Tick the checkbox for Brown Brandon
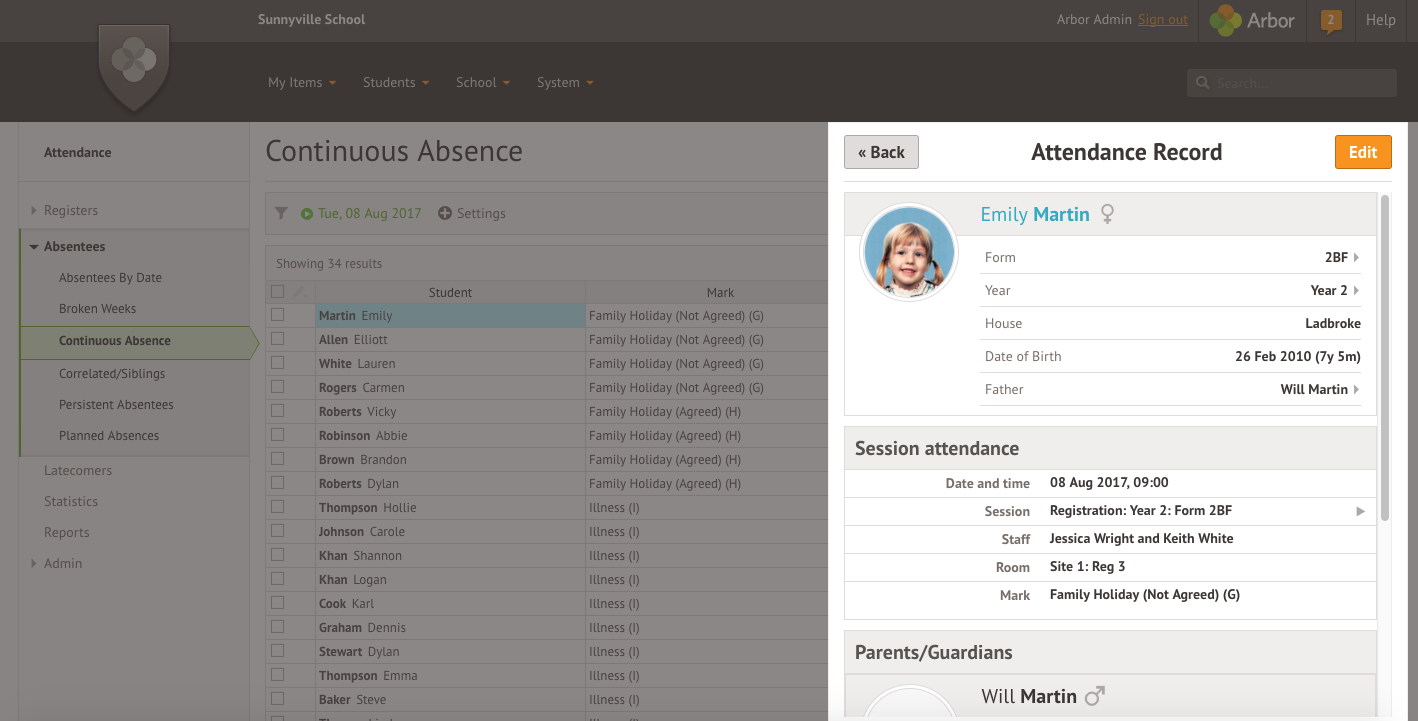Screen dimensions: 1418x721 pos(278,459)
